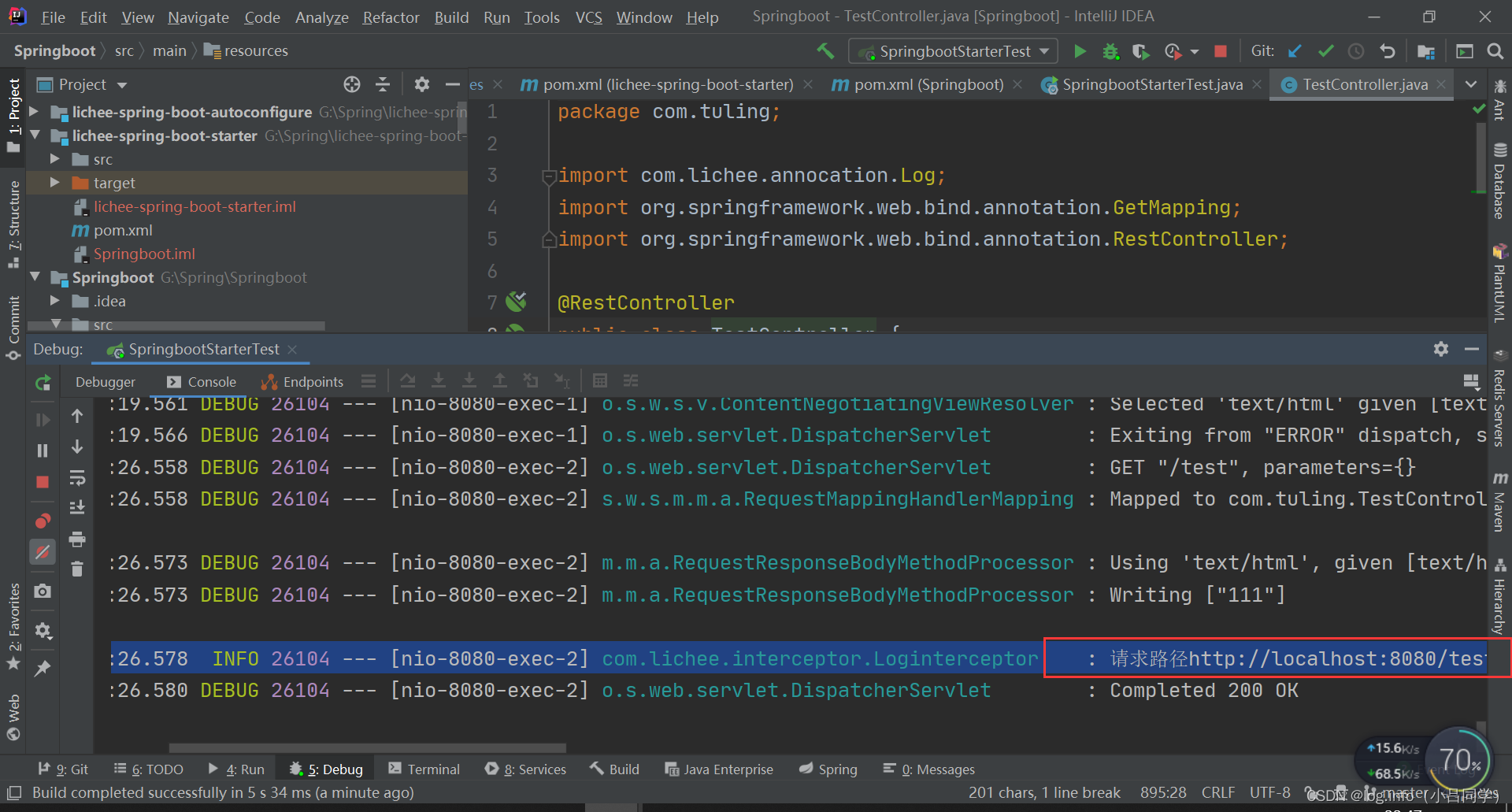The width and height of the screenshot is (1512, 812).
Task: Pin the debug tab with pin icon
Action: (43, 668)
